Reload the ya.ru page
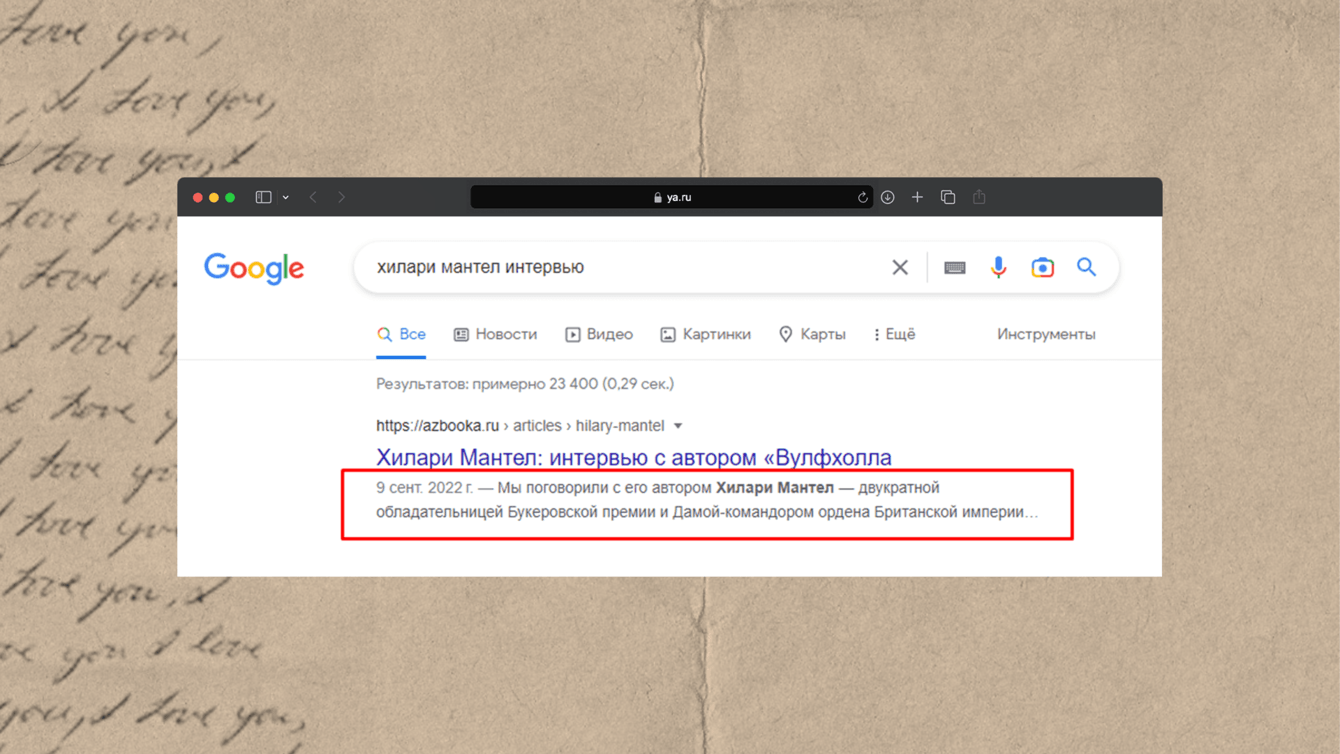 862,198
